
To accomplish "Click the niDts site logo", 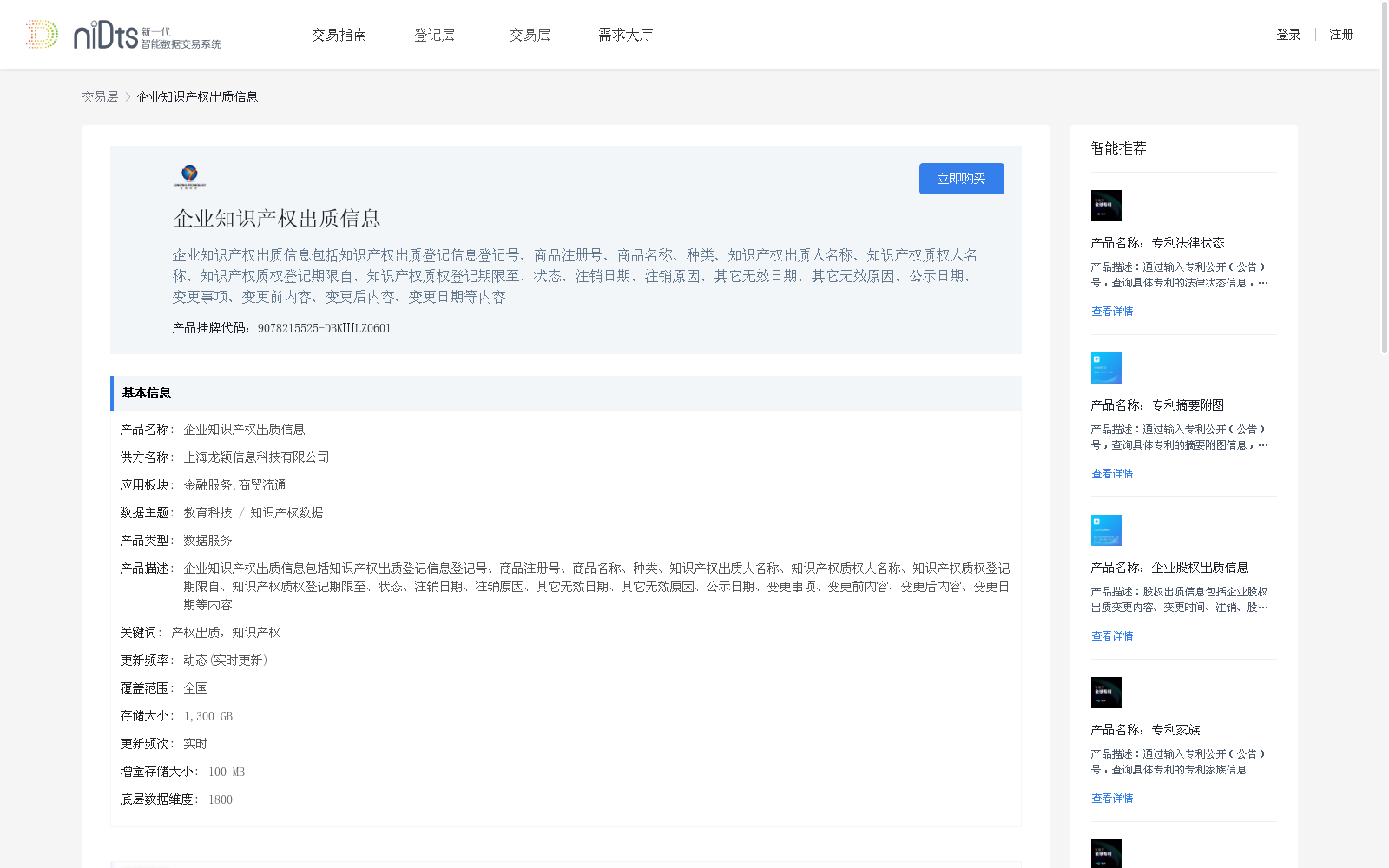I will pos(123,35).
